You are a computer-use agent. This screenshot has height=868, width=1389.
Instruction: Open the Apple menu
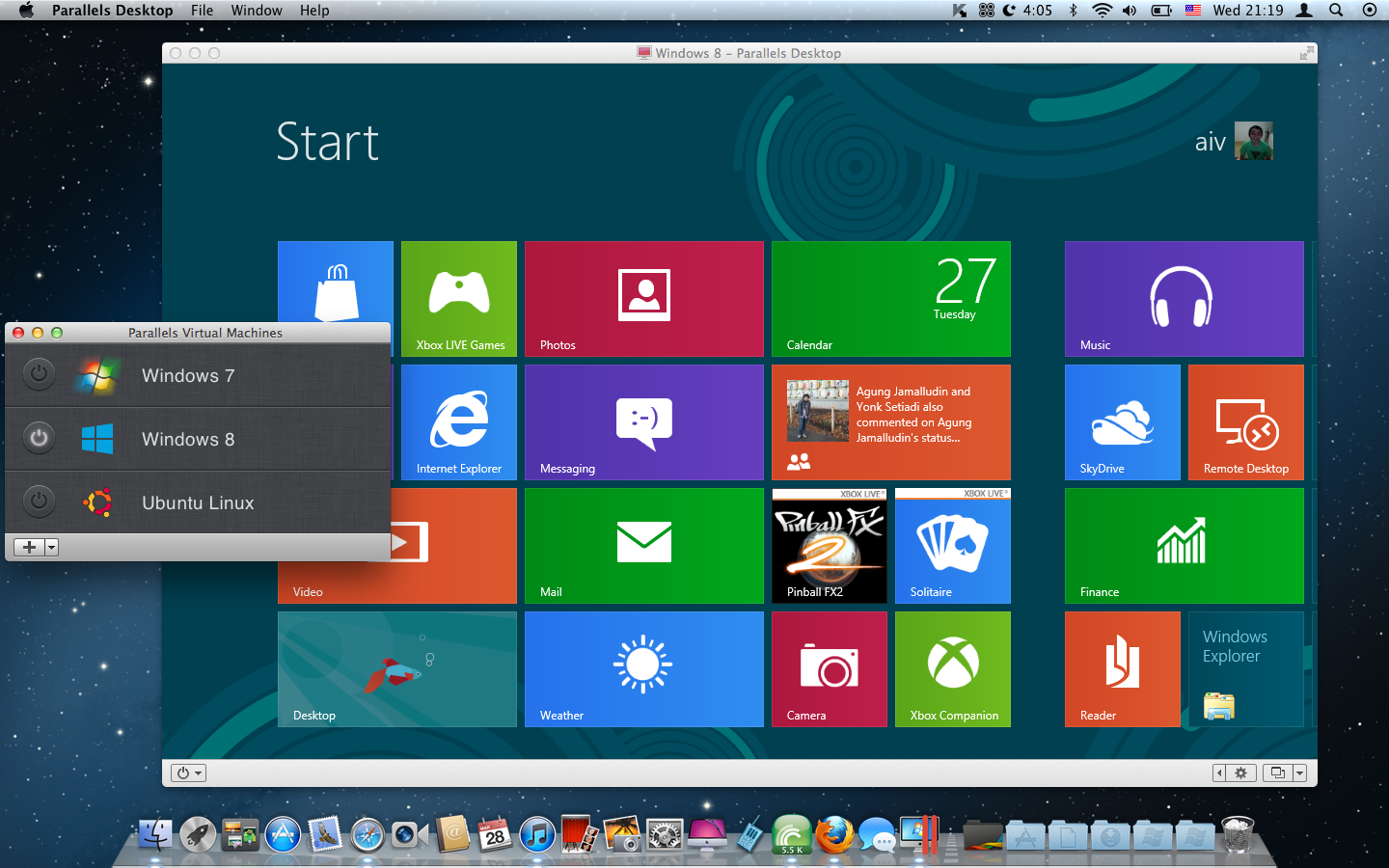coord(26,11)
